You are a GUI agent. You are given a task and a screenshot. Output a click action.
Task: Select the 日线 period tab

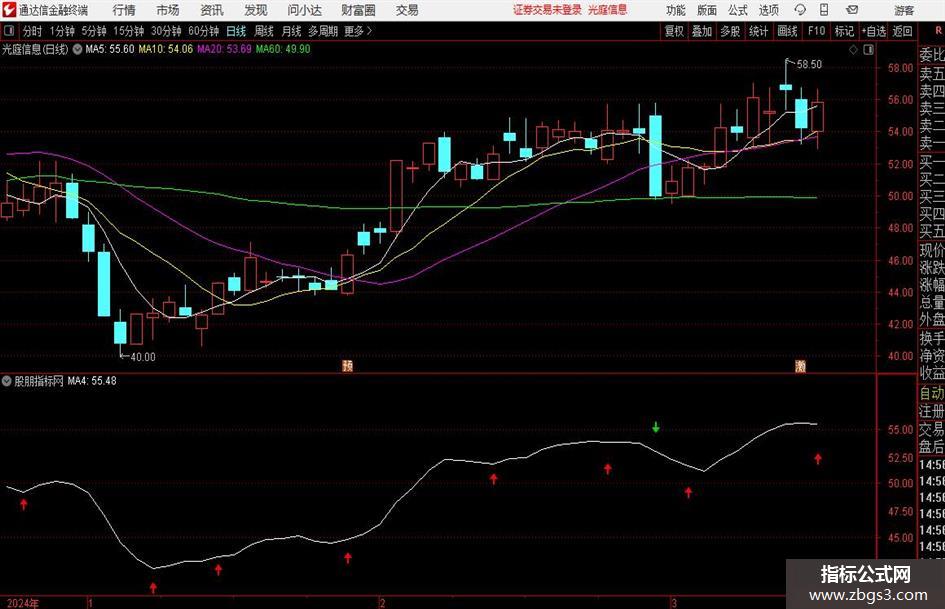pyautogui.click(x=236, y=31)
